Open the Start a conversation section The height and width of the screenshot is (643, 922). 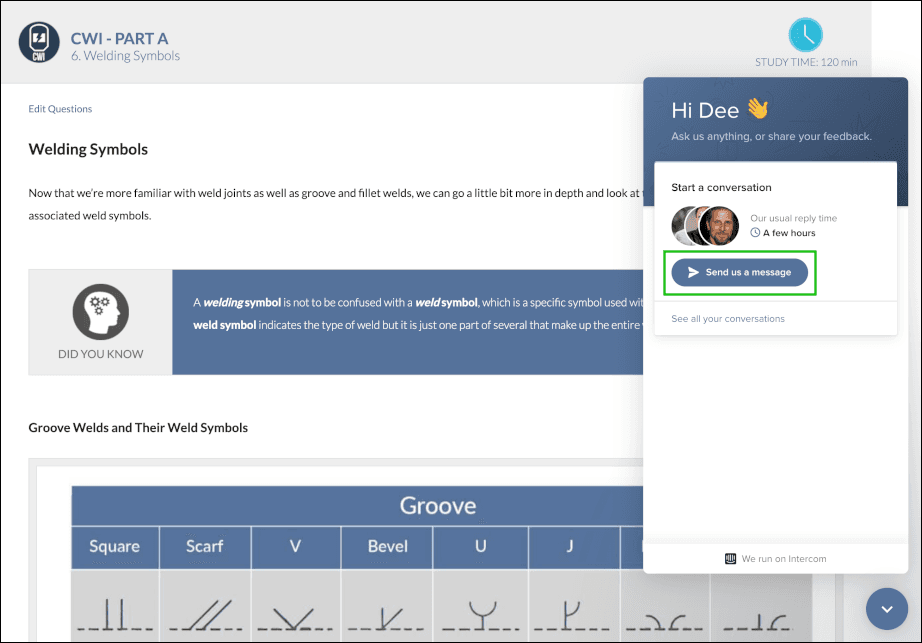(x=721, y=187)
